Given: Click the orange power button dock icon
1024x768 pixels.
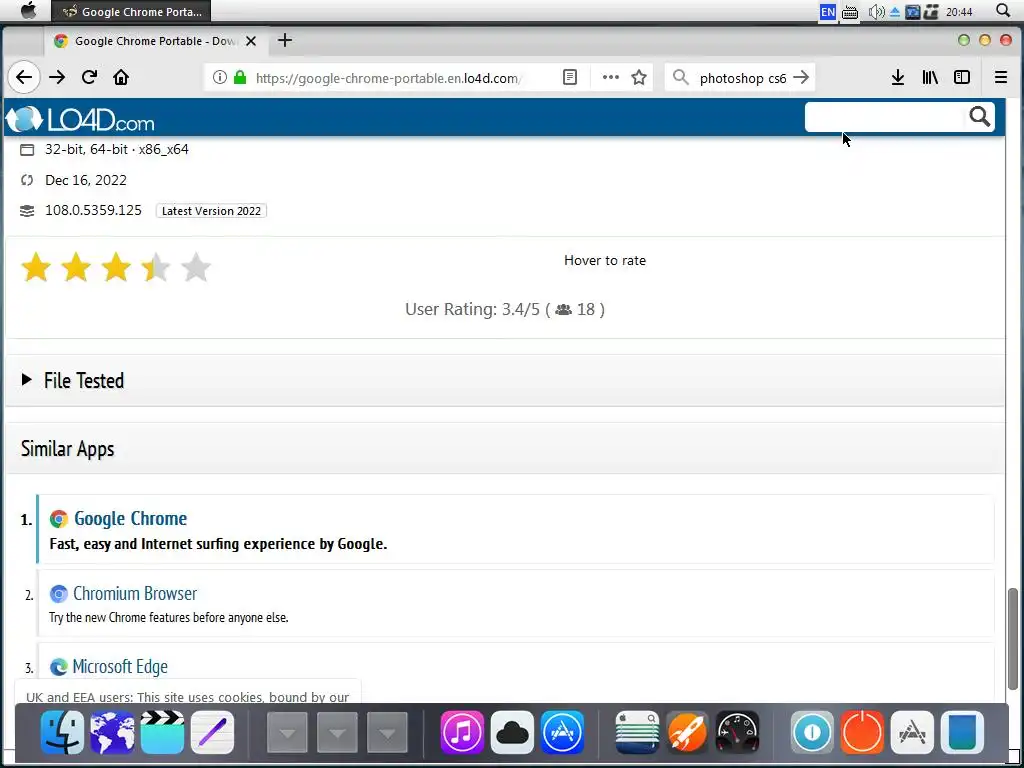Looking at the screenshot, I should tap(862, 732).
